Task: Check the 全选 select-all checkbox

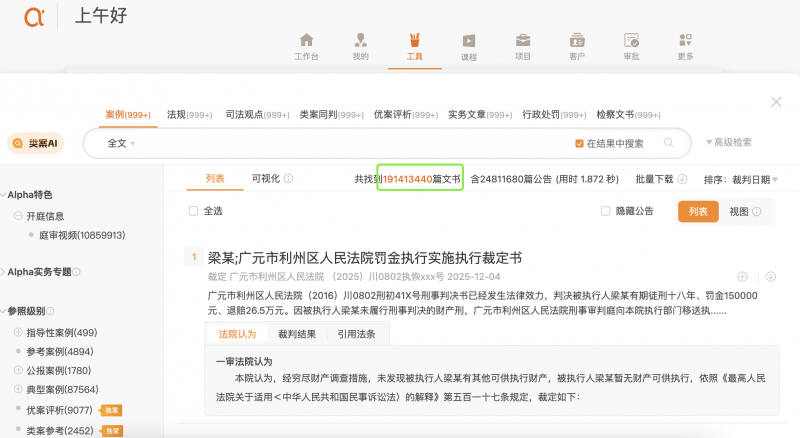Action: tap(193, 211)
